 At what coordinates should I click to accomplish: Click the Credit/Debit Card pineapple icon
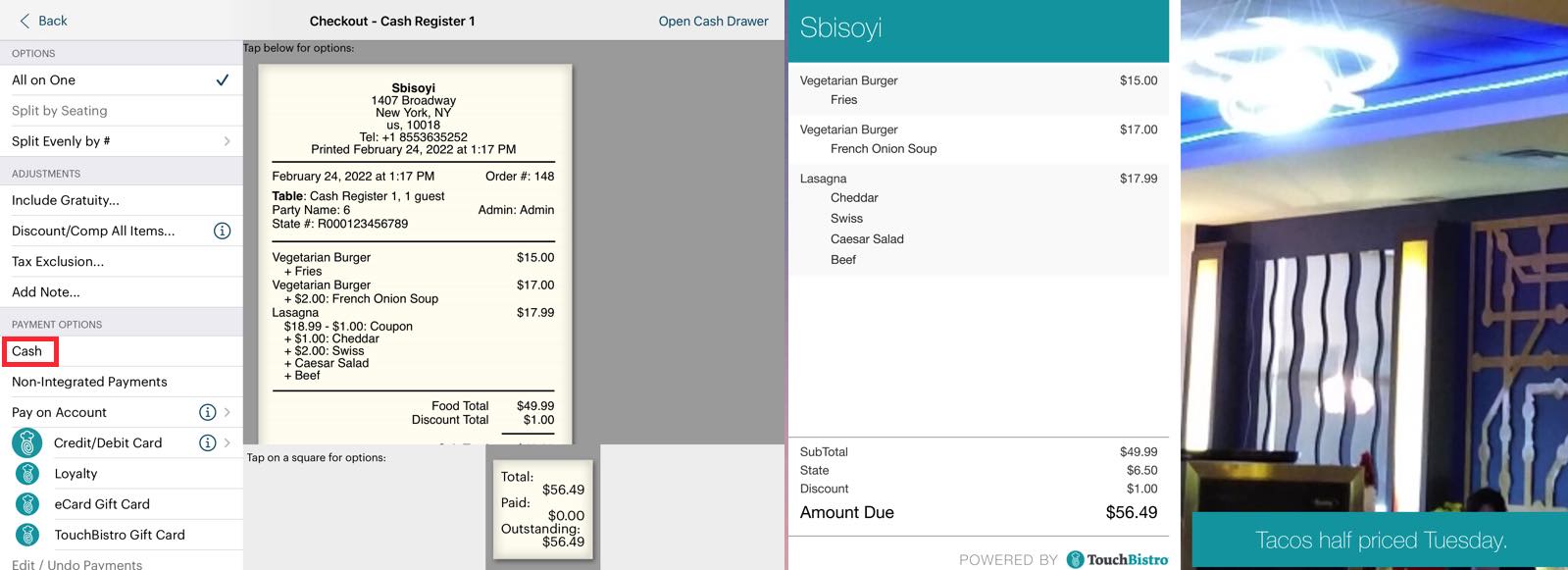(27, 443)
